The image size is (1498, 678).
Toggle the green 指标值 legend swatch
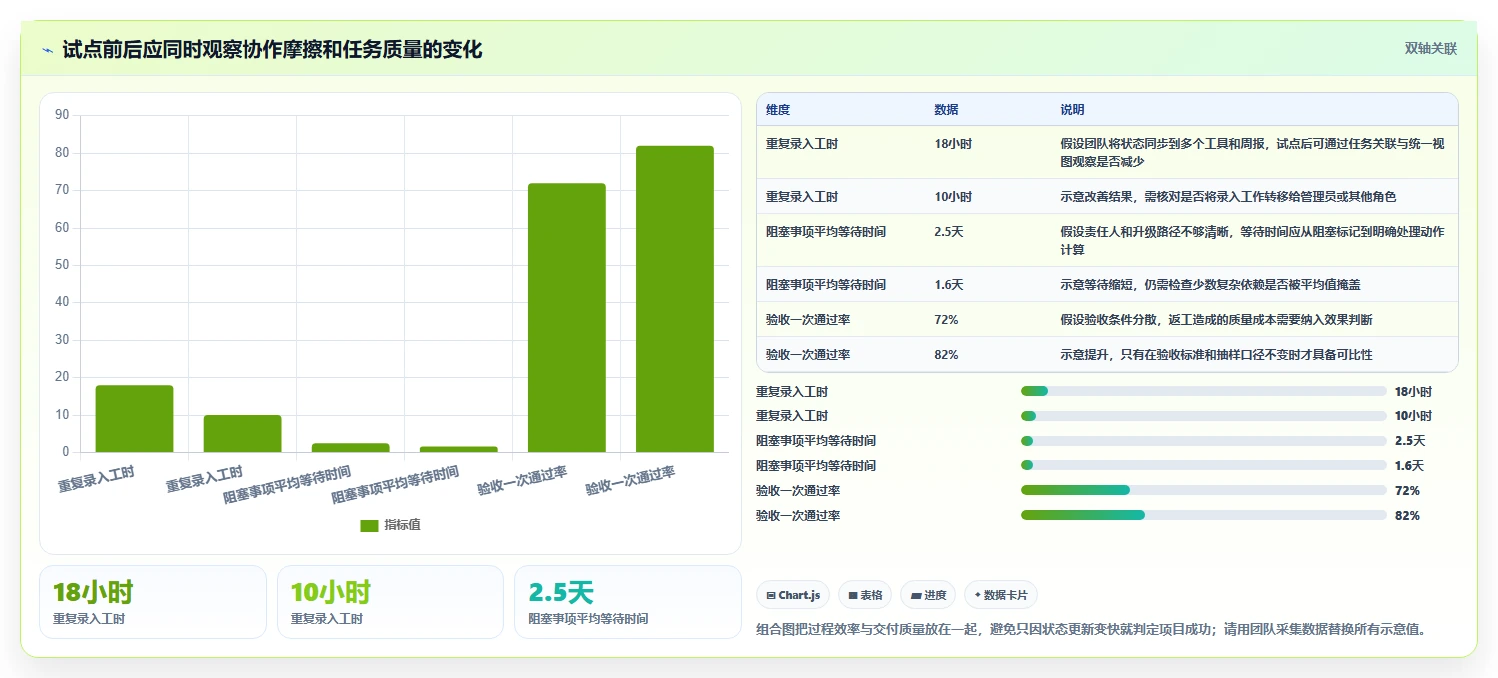pos(369,525)
